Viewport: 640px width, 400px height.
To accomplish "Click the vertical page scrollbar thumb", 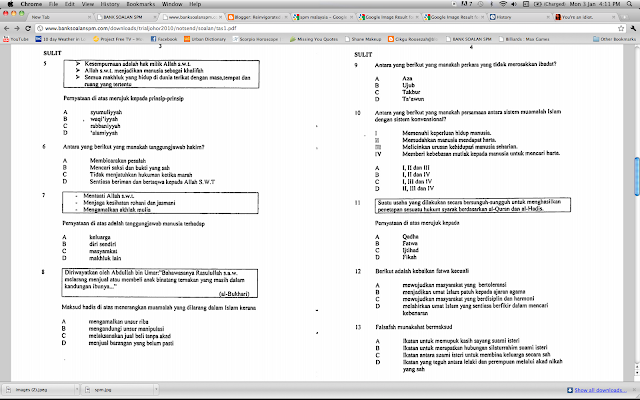I will coord(637,176).
